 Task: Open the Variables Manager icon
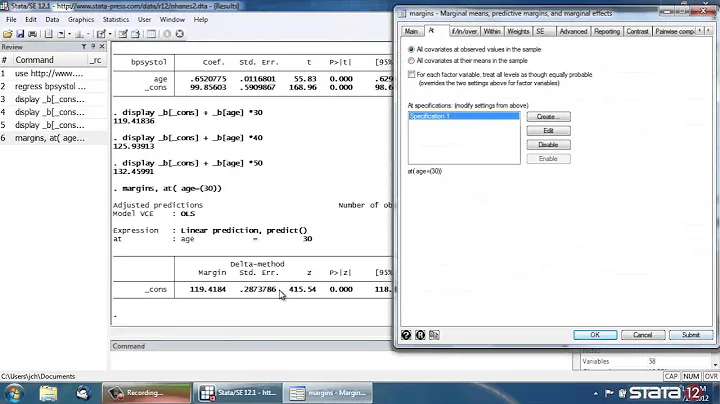[151, 34]
